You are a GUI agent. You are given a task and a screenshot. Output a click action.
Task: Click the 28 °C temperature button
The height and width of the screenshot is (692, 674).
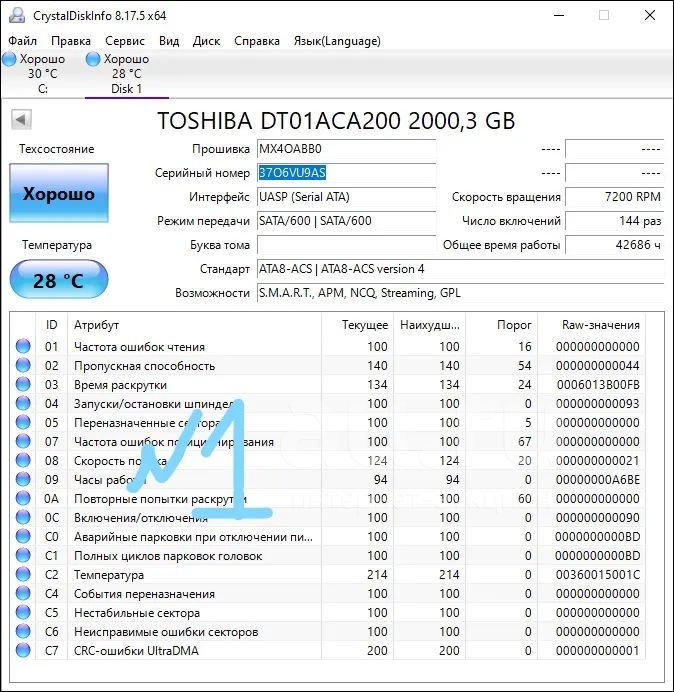(x=59, y=280)
